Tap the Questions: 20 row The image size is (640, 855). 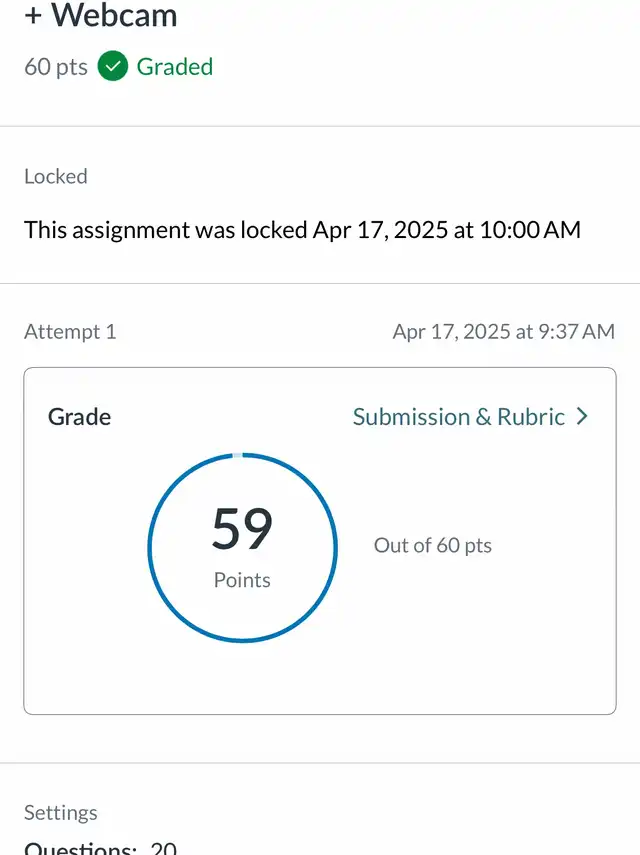point(100,848)
